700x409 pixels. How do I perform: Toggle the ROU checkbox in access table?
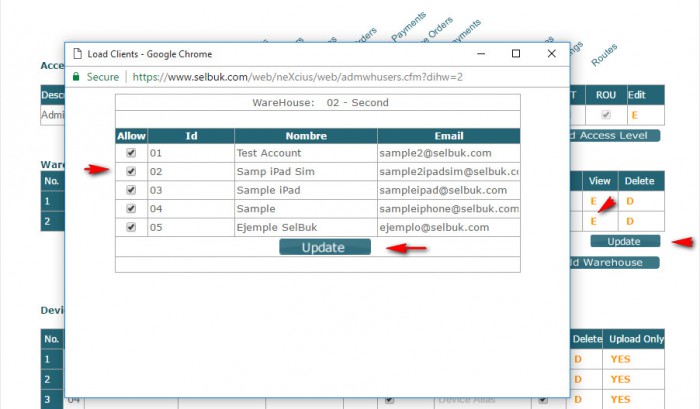605,116
